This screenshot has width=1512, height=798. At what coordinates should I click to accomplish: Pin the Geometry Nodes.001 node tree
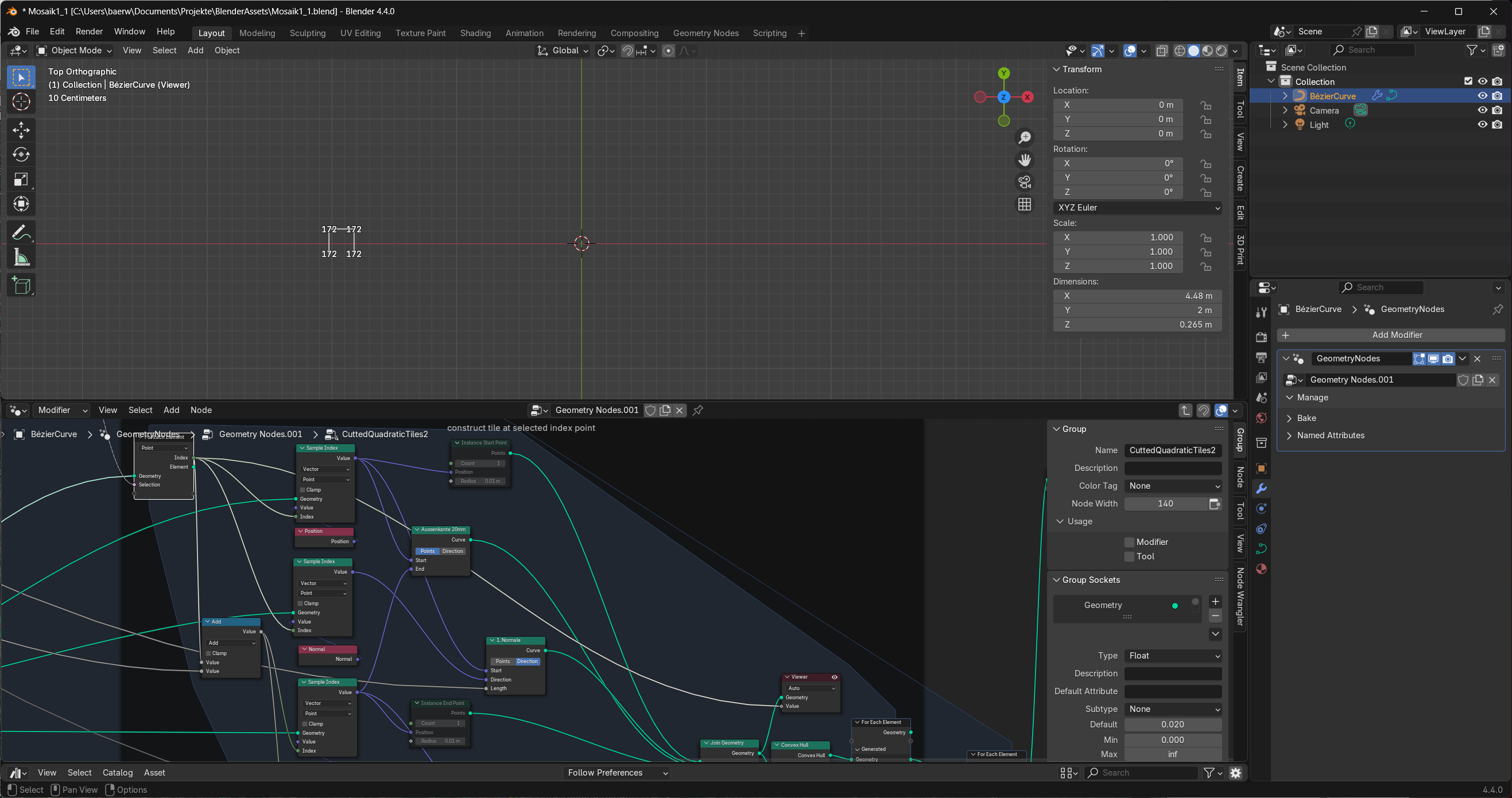coord(698,410)
